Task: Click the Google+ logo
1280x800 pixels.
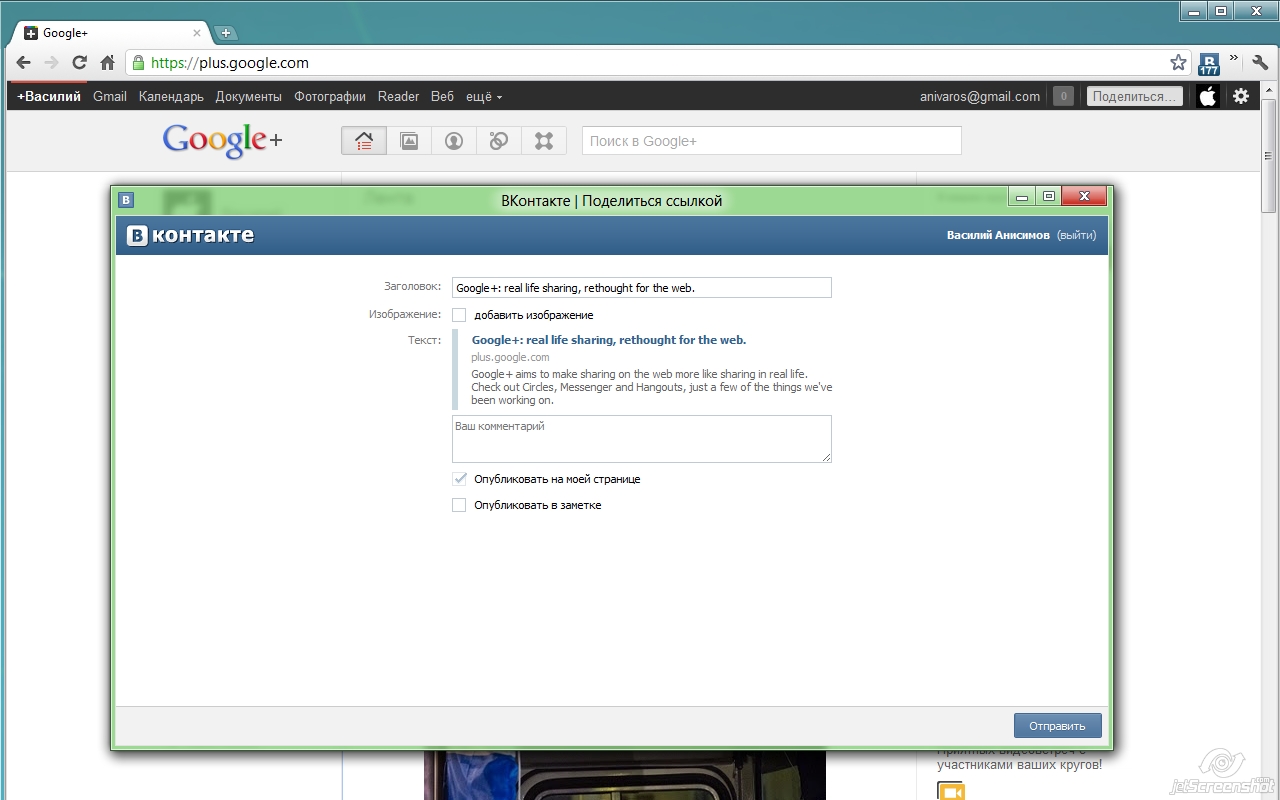Action: point(222,140)
